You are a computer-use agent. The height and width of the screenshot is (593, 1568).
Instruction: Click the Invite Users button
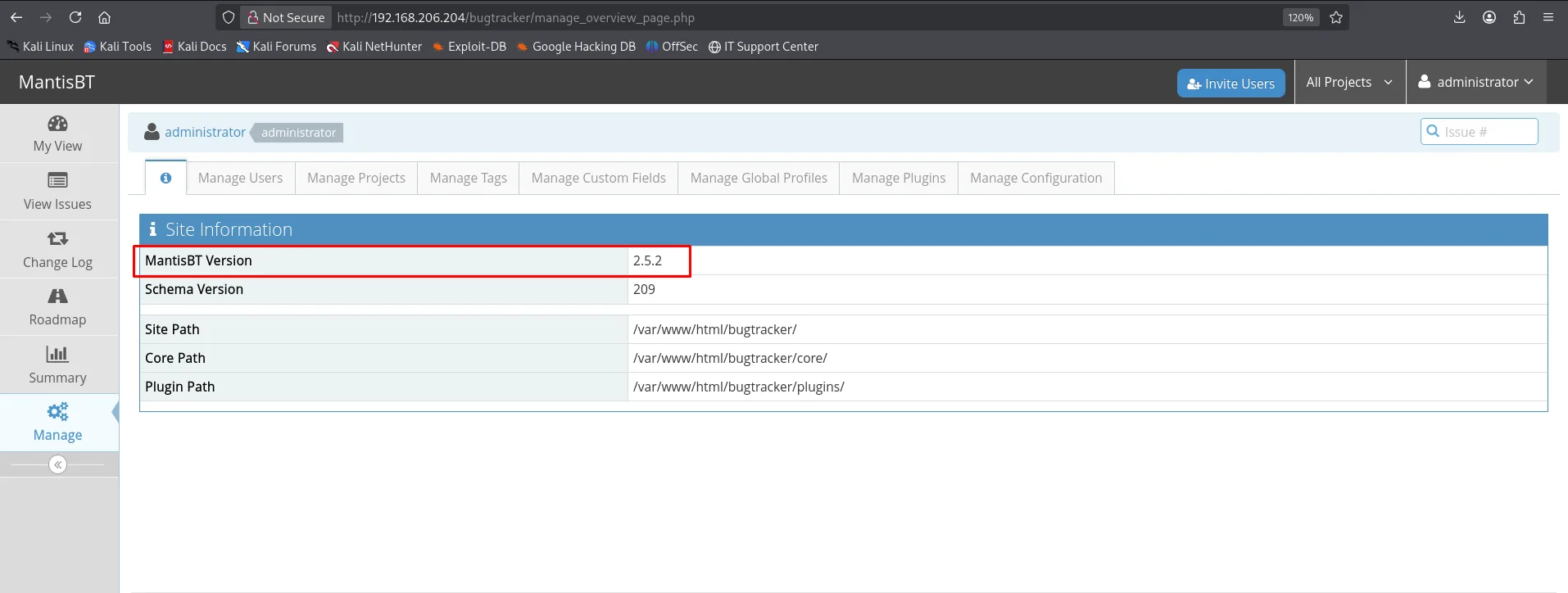pos(1231,83)
